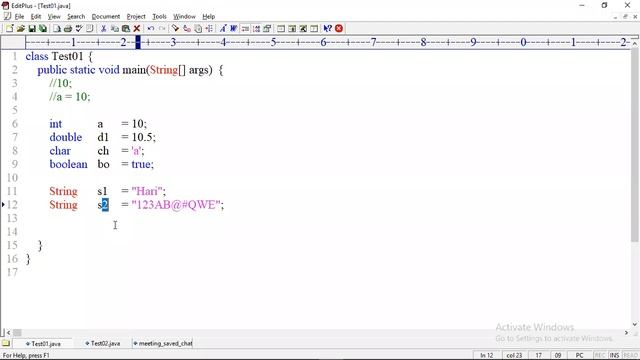Open the Search menu

coord(76,17)
